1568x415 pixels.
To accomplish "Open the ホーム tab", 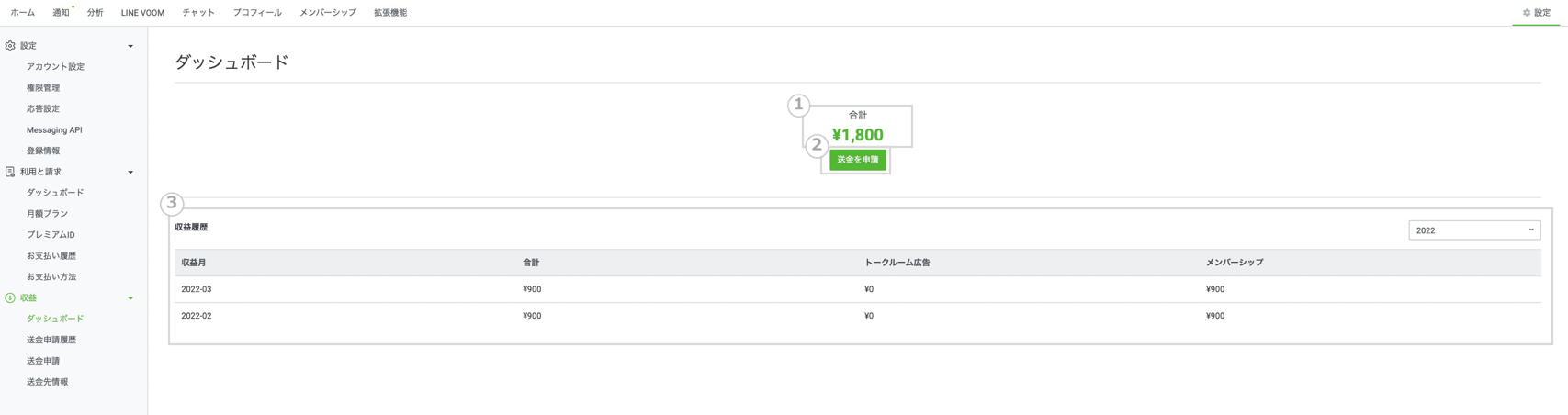I will click(x=23, y=13).
